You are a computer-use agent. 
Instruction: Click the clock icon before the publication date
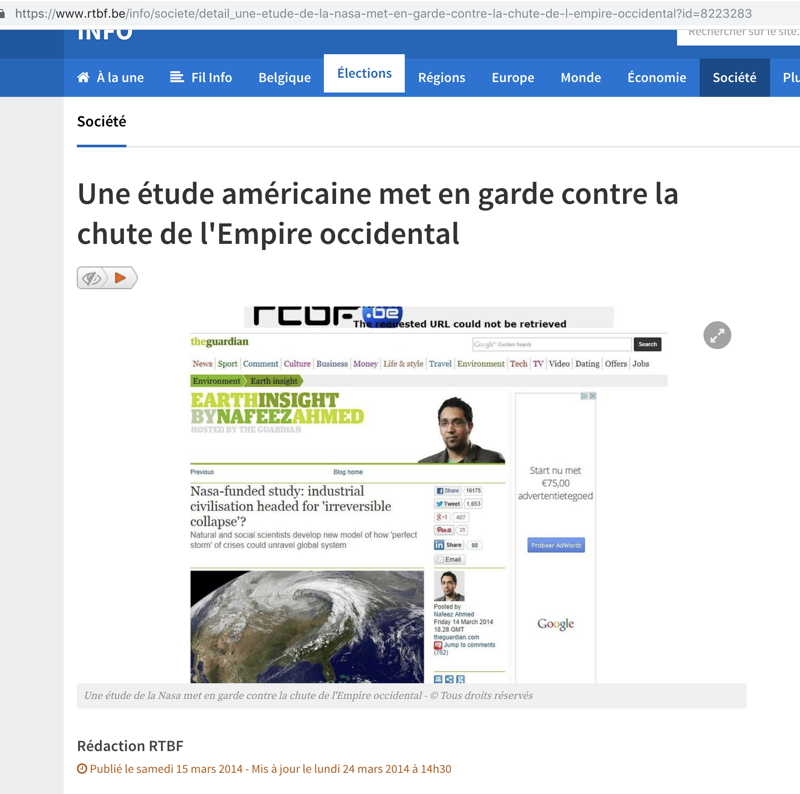[x=82, y=768]
